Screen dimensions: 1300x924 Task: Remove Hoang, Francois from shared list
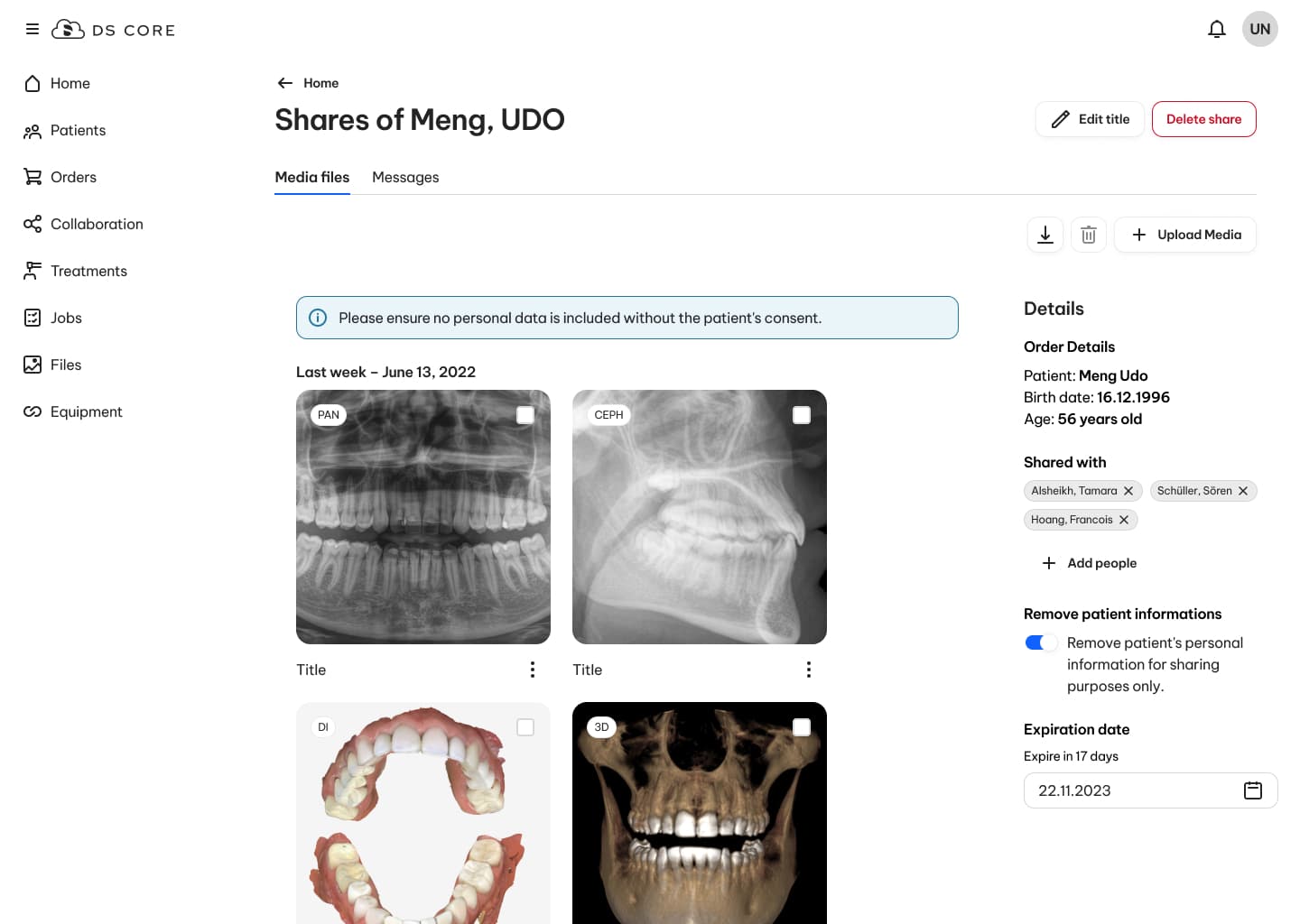coord(1124,520)
